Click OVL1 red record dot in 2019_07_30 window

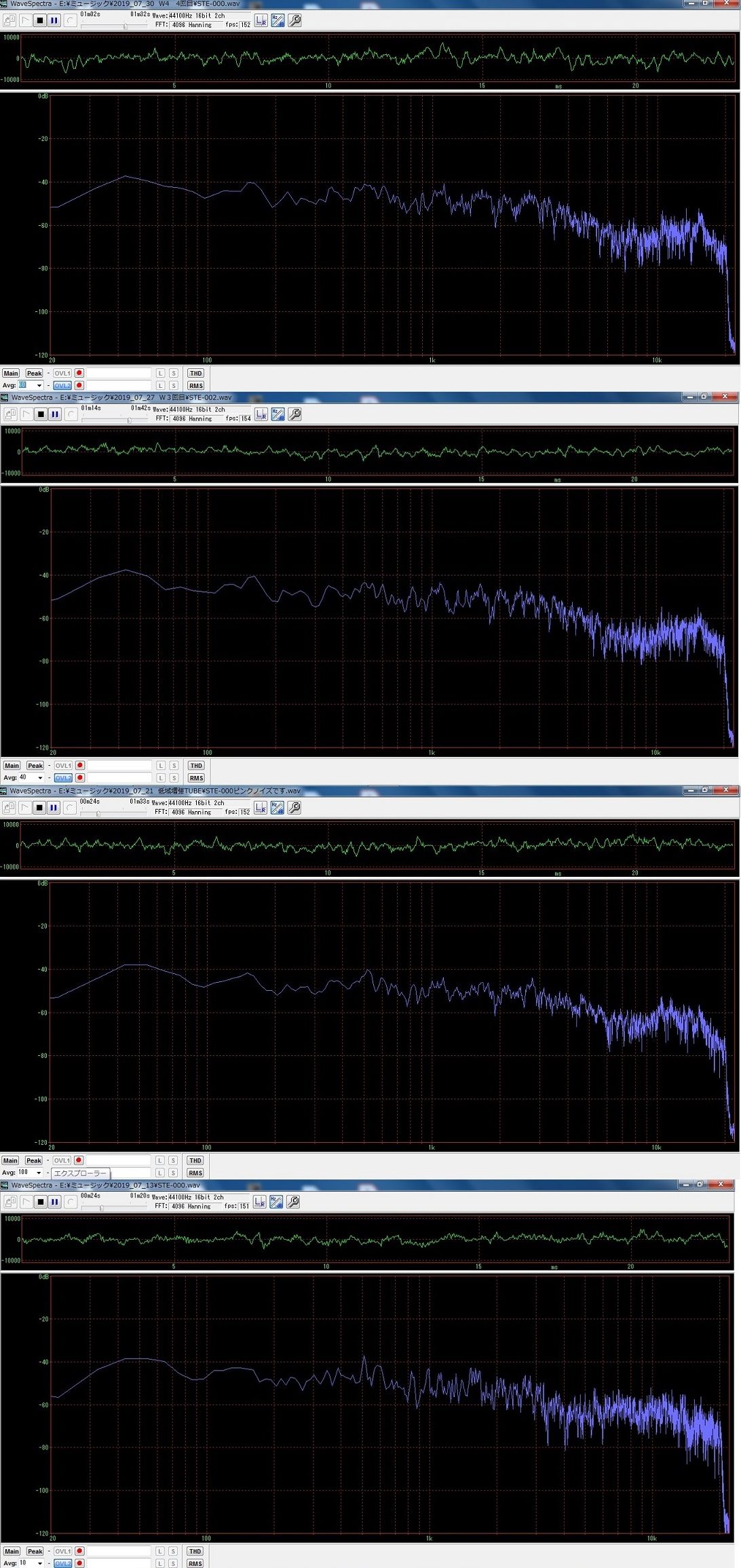(x=79, y=373)
